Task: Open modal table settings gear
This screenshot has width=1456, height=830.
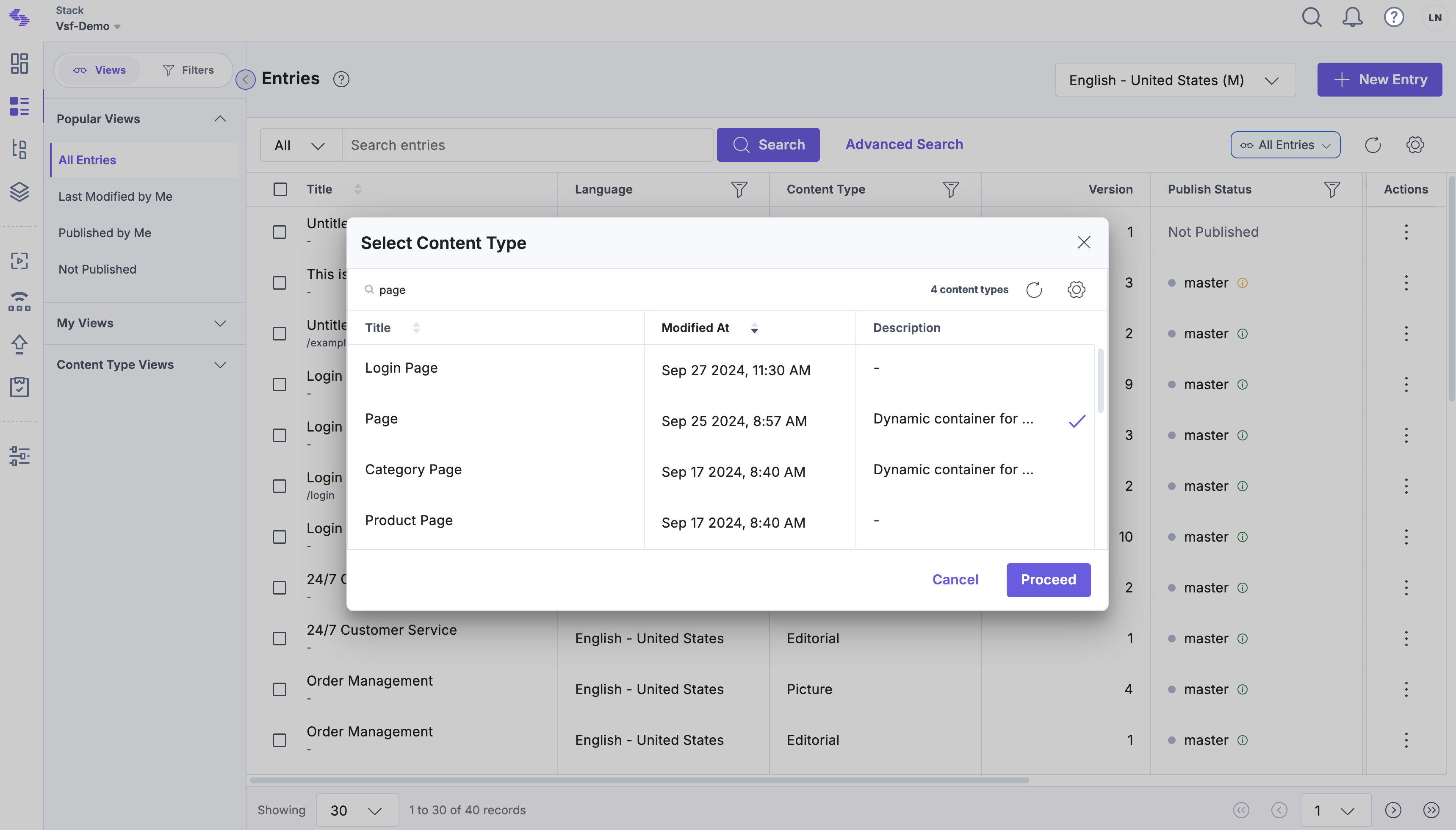Action: coord(1076,290)
